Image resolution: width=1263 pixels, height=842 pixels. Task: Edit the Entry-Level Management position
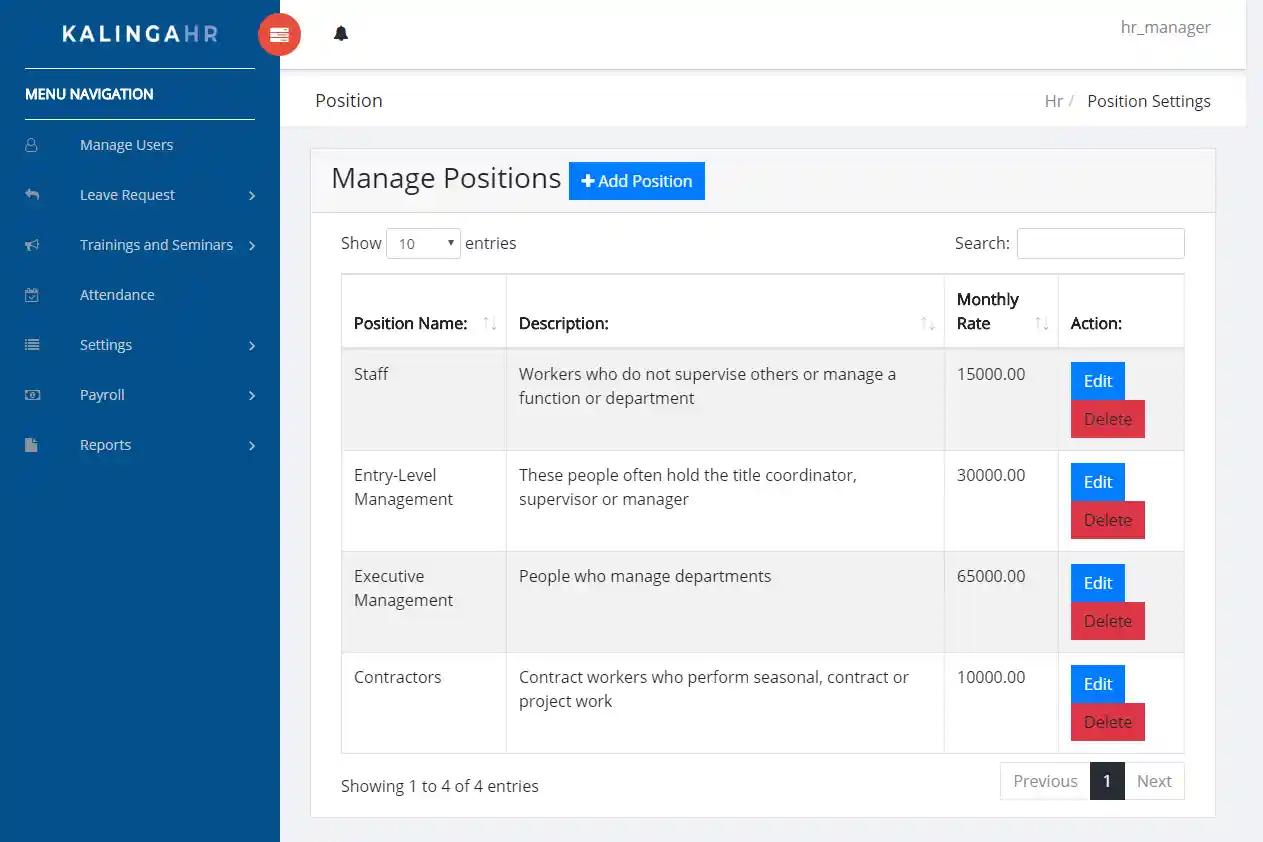[x=1098, y=482]
